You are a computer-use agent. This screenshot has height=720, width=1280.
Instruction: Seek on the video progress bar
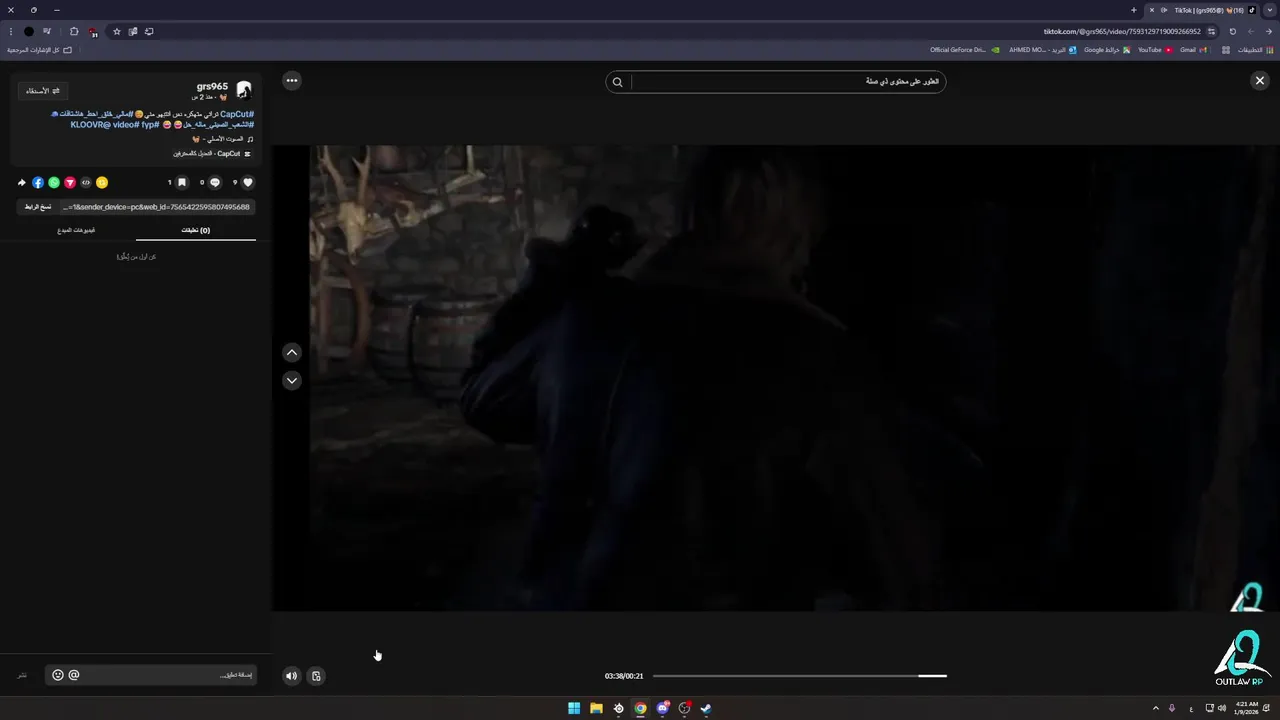tap(799, 676)
